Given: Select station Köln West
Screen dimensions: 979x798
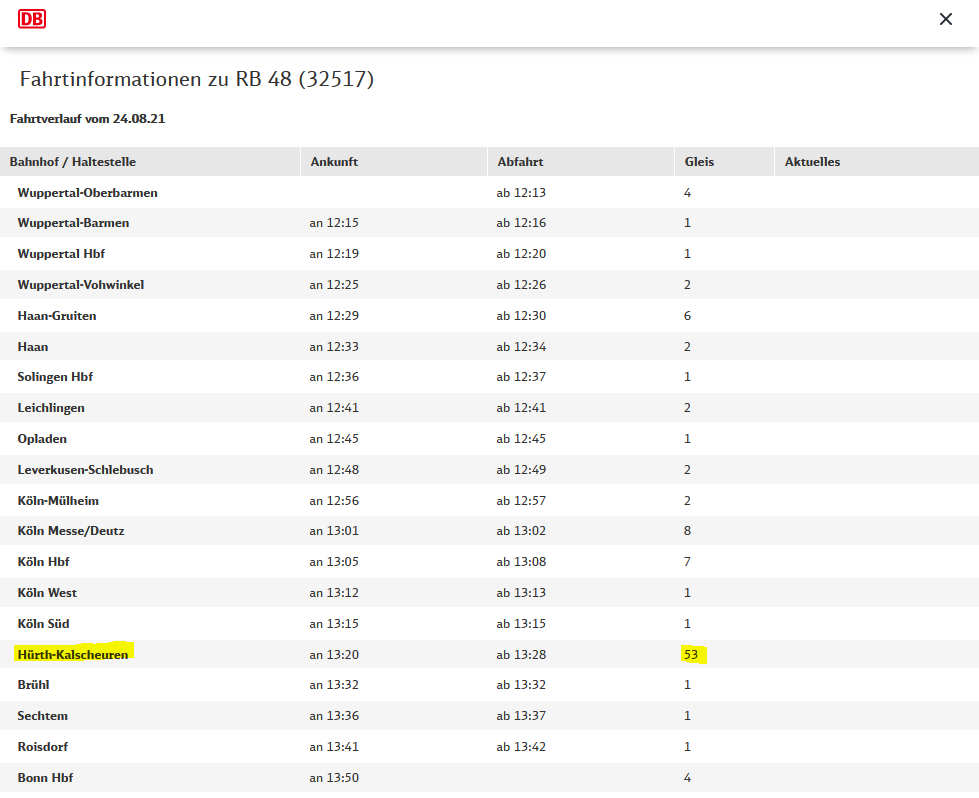Looking at the screenshot, I should click(47, 593).
